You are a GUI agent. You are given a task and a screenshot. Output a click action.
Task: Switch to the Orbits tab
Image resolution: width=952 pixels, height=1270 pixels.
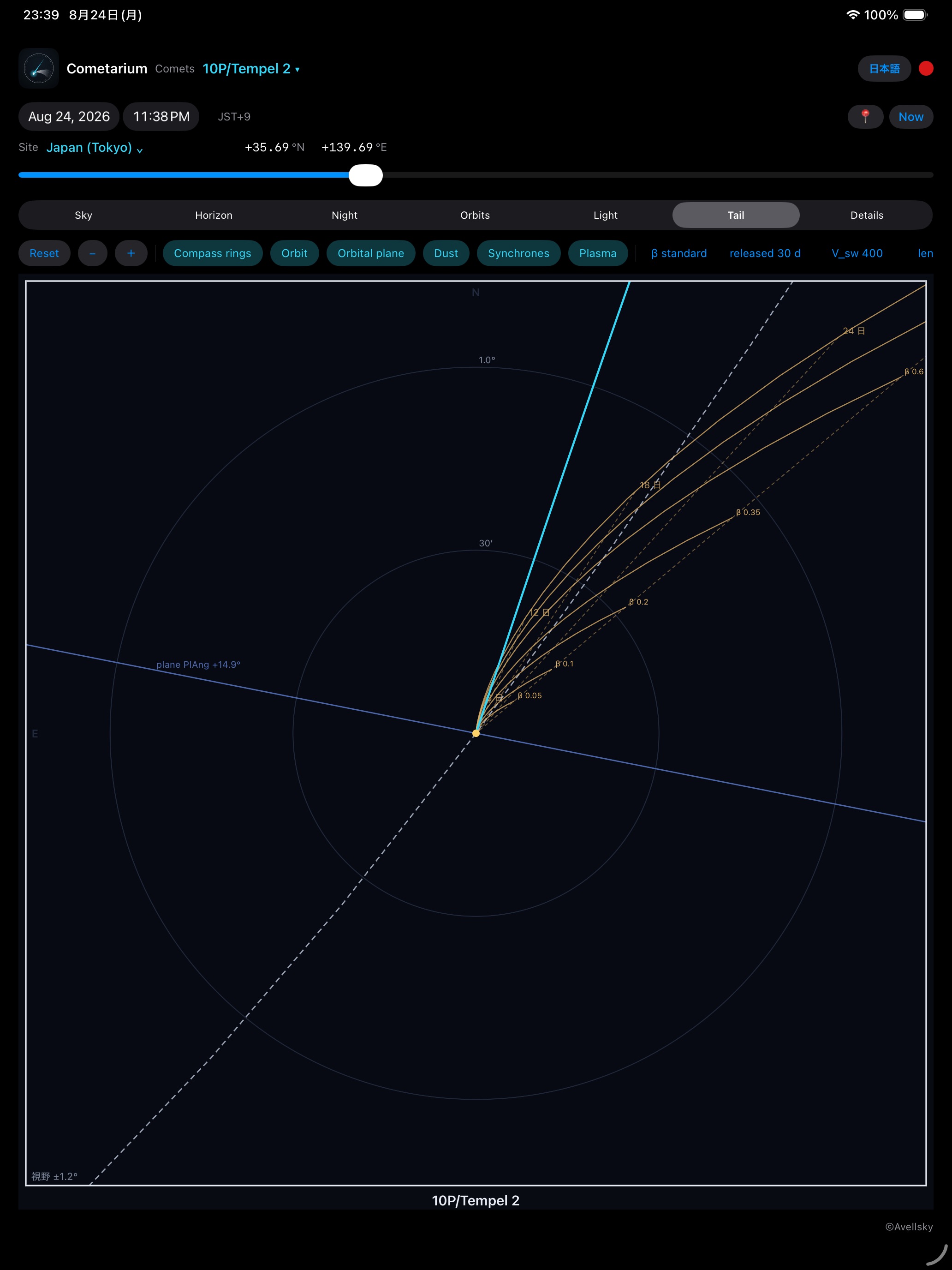click(475, 216)
